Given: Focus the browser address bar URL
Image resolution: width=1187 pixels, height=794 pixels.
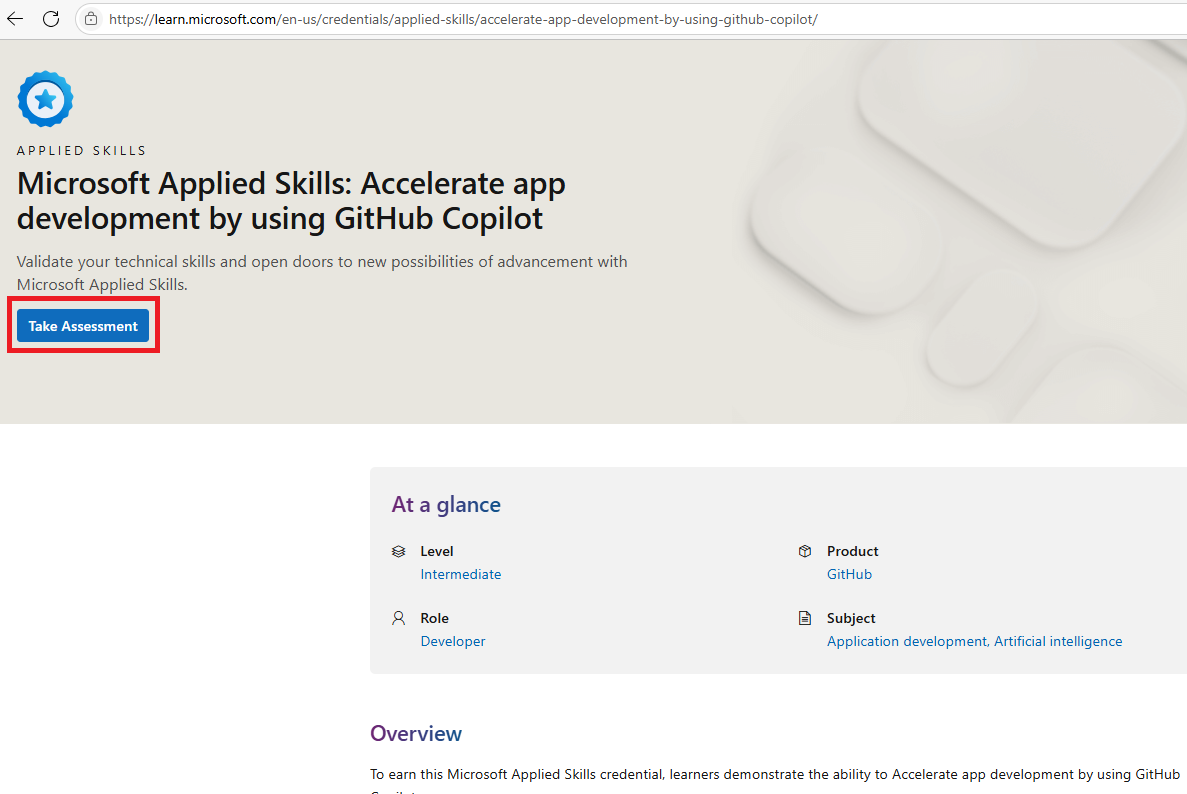Looking at the screenshot, I should click(x=463, y=19).
